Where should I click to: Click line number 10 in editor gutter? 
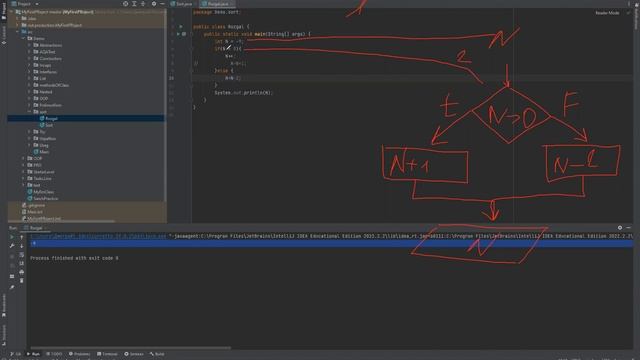tap(171, 78)
